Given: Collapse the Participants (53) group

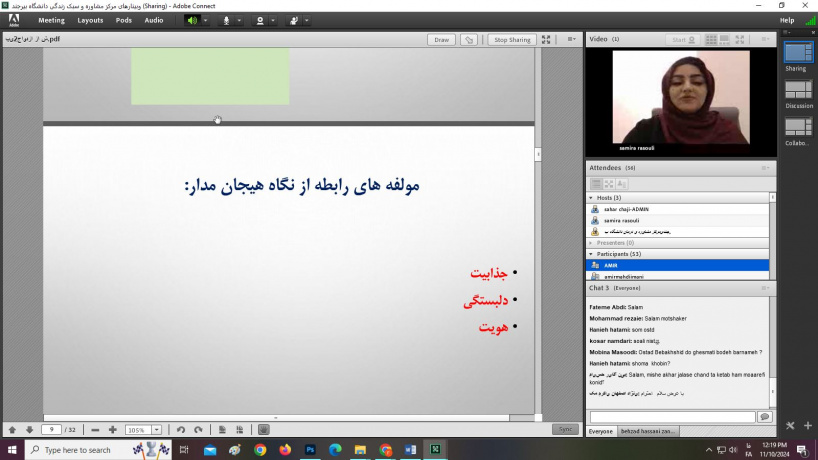Looking at the screenshot, I should 591,254.
